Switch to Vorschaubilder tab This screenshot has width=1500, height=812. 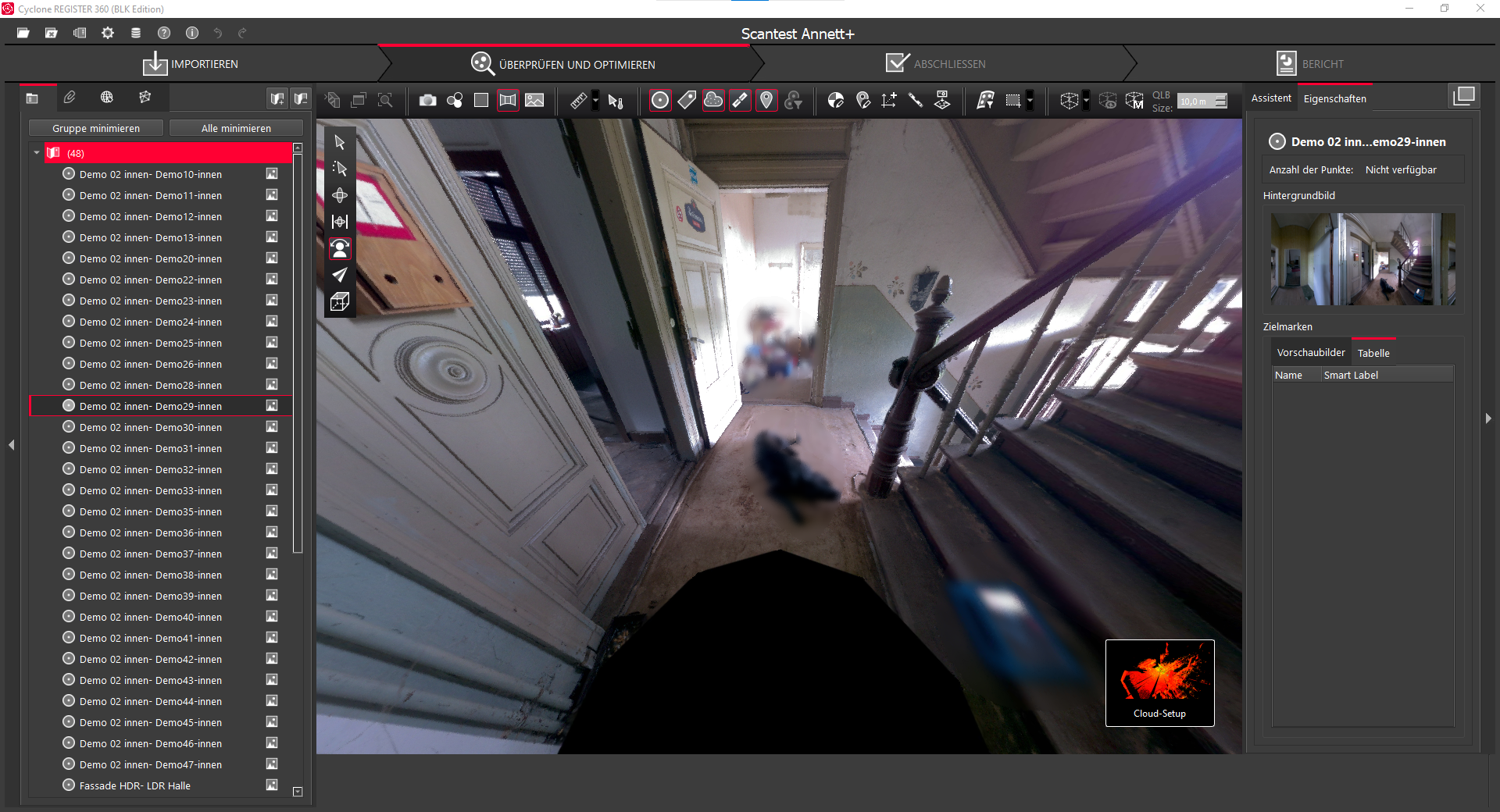coord(1311,353)
